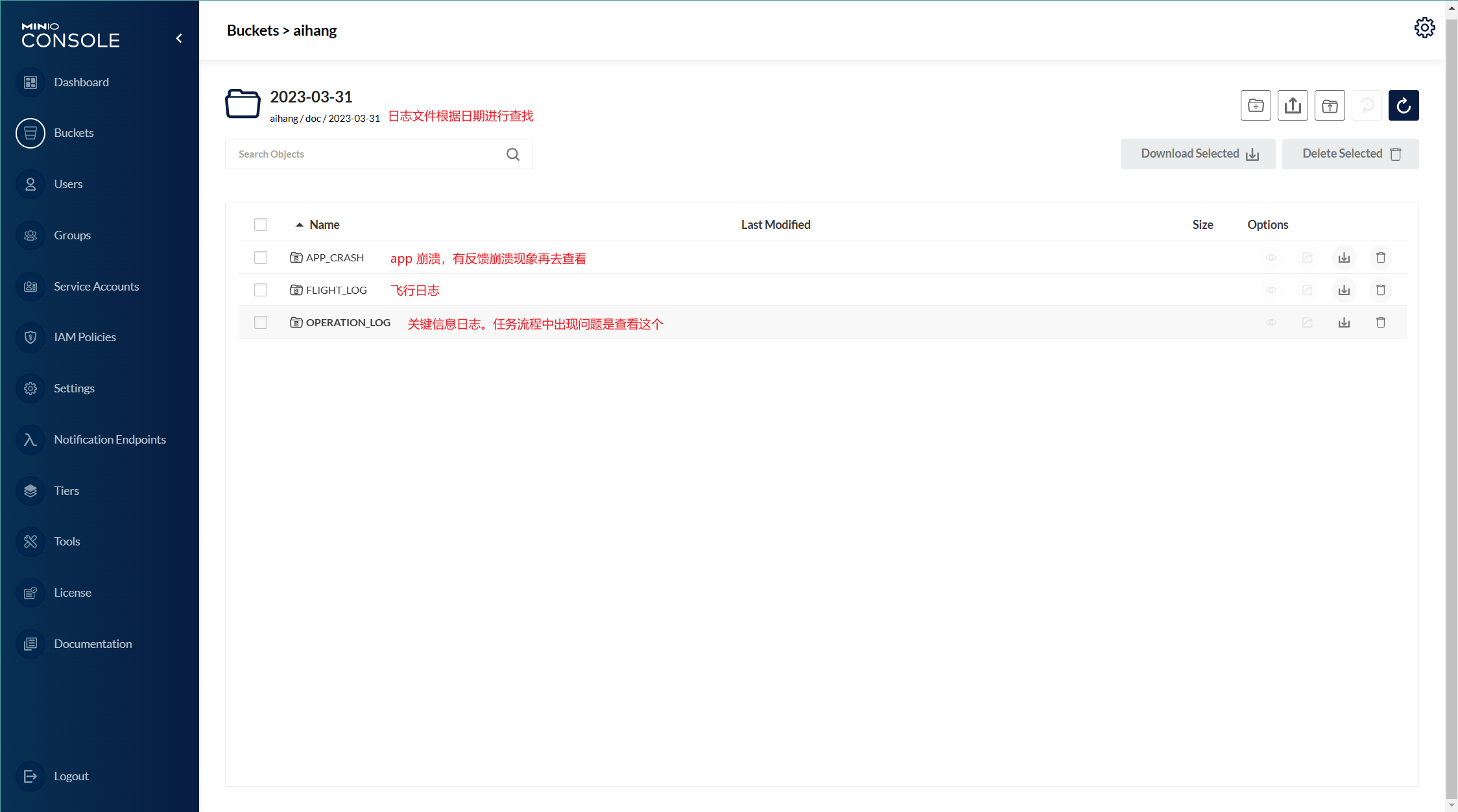Open bucket settings gear icon
The height and width of the screenshot is (812, 1458).
click(1424, 28)
